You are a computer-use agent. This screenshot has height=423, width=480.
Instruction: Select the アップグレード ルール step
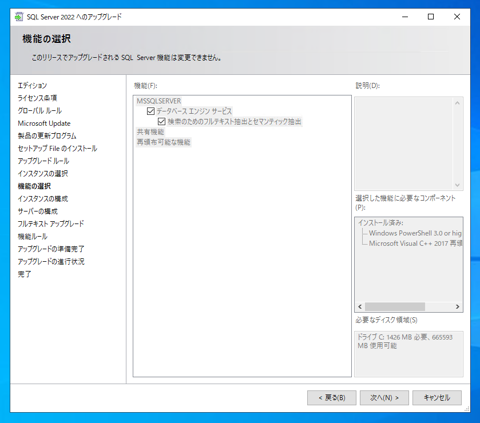pyautogui.click(x=43, y=161)
